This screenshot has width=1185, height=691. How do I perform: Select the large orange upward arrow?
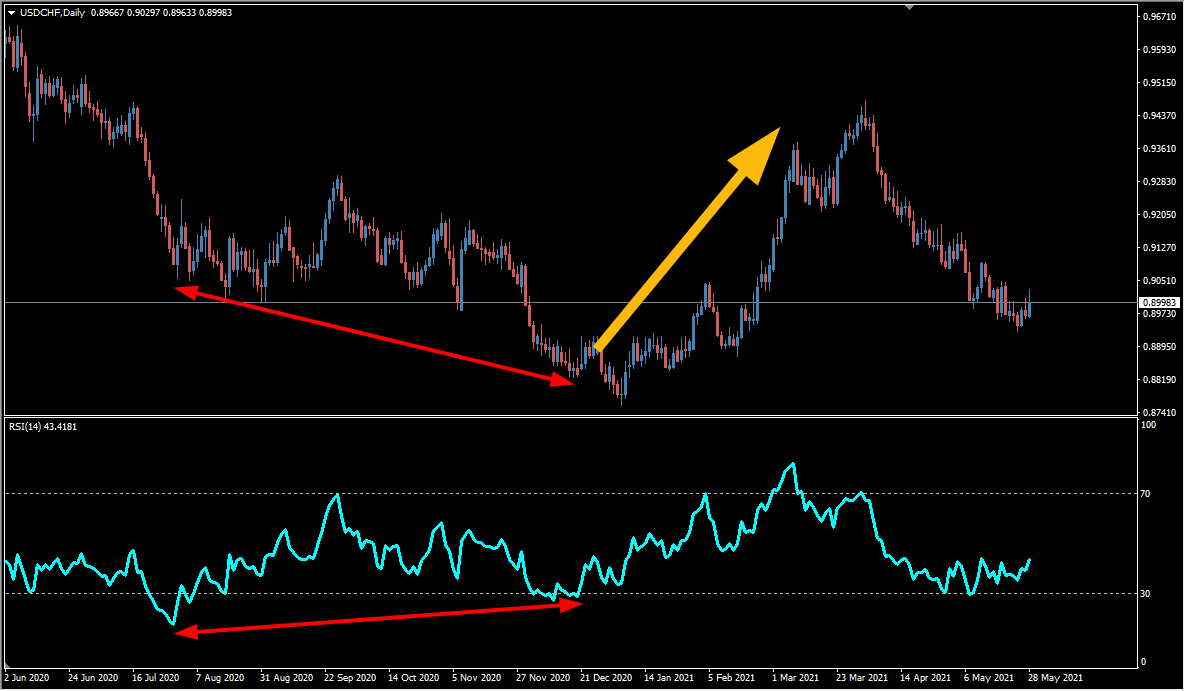coord(688,238)
